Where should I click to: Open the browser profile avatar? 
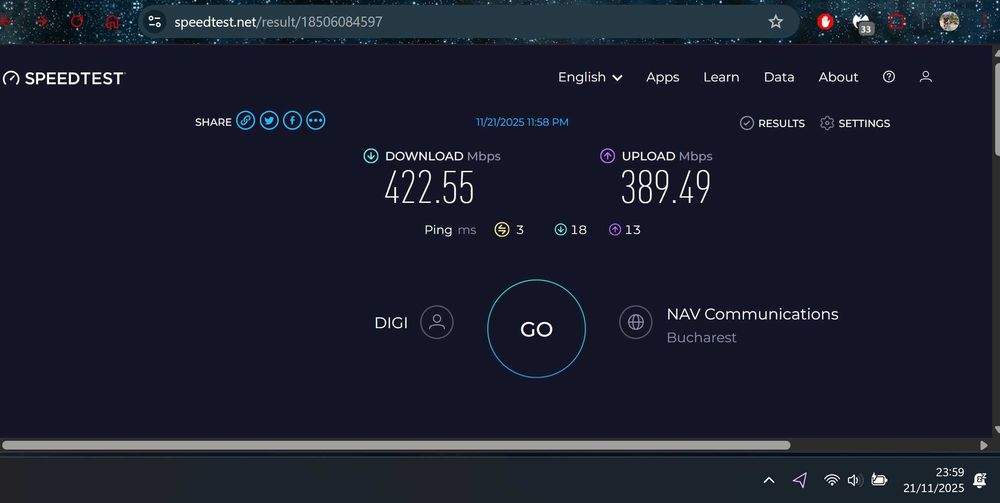click(x=949, y=21)
